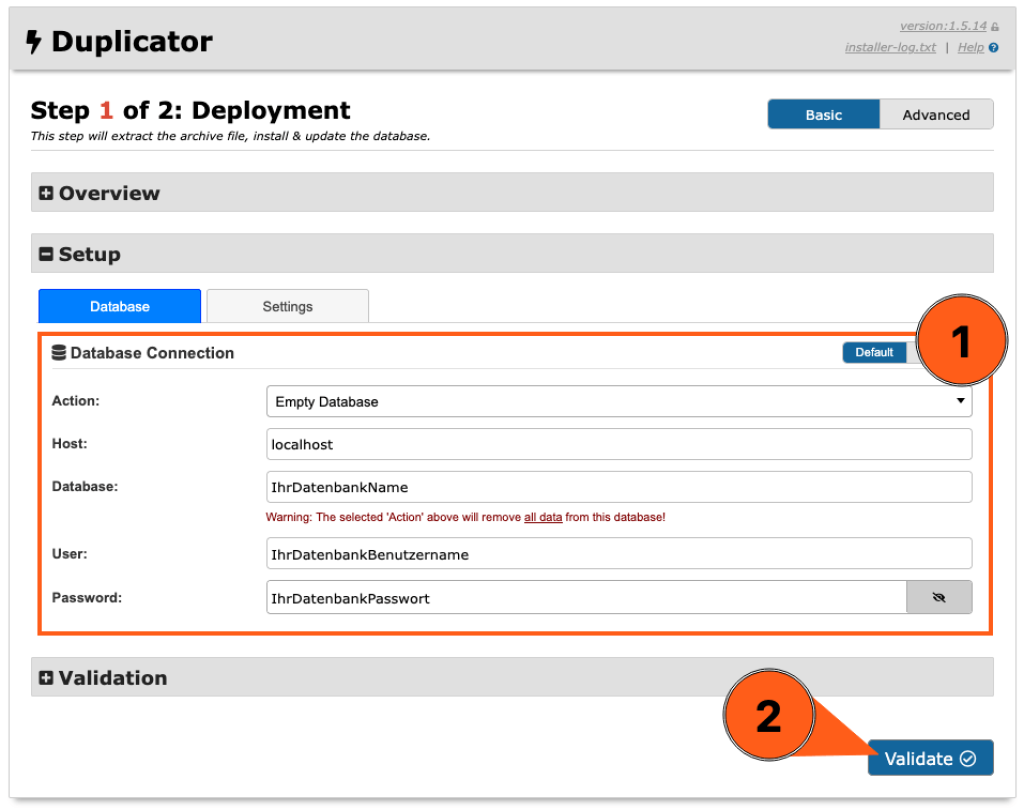Click the Duplicator lightning bolt logo

pos(34,41)
